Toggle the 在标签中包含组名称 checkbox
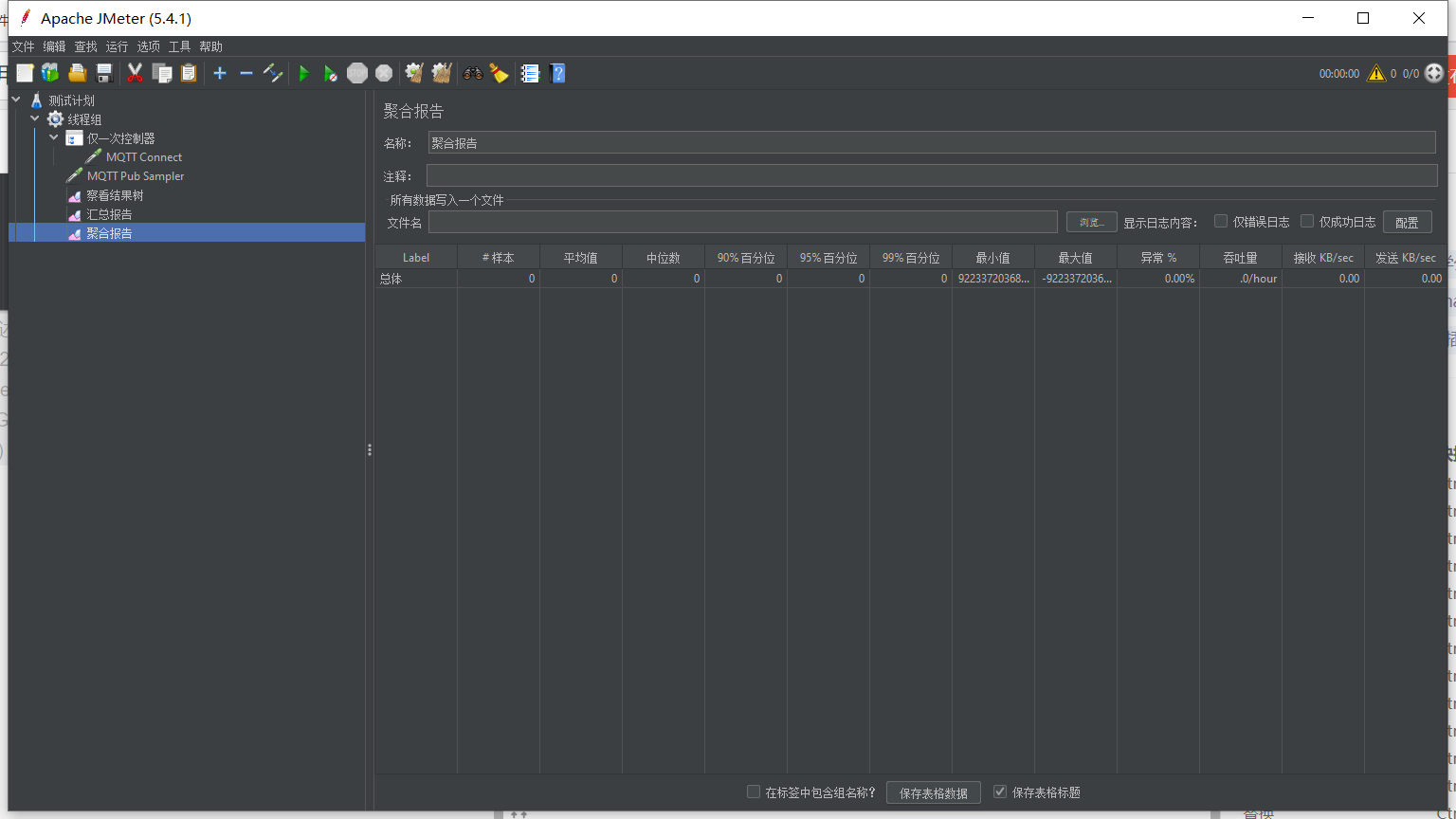The image size is (1456, 819). pos(754,792)
